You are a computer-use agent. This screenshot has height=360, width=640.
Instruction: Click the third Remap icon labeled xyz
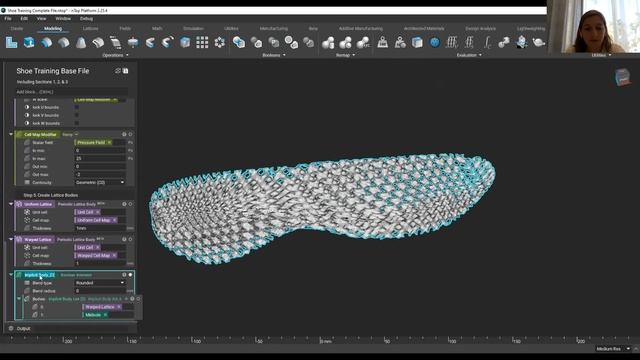[363, 42]
